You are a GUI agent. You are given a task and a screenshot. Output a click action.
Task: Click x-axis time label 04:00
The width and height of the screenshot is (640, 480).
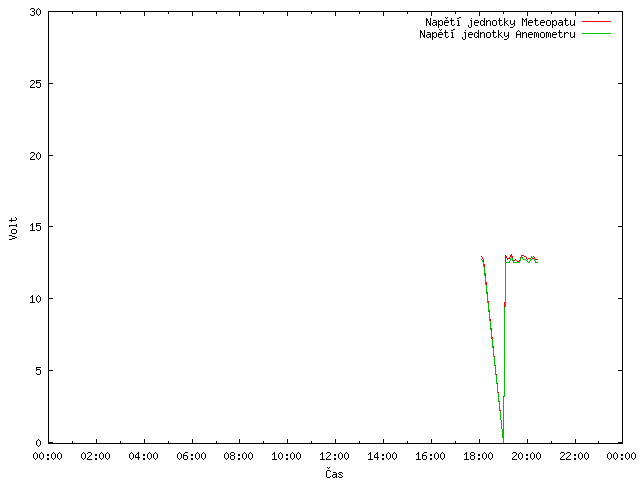click(143, 456)
